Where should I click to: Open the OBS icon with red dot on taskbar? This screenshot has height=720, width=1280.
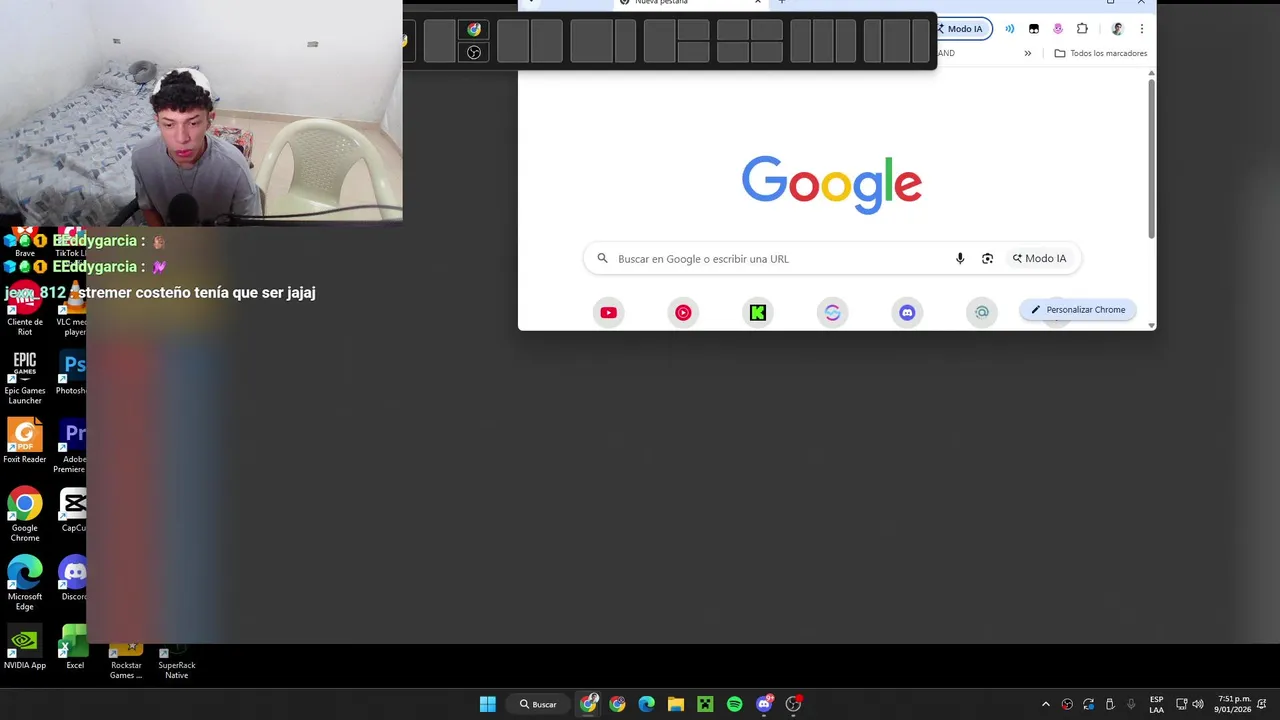point(793,704)
